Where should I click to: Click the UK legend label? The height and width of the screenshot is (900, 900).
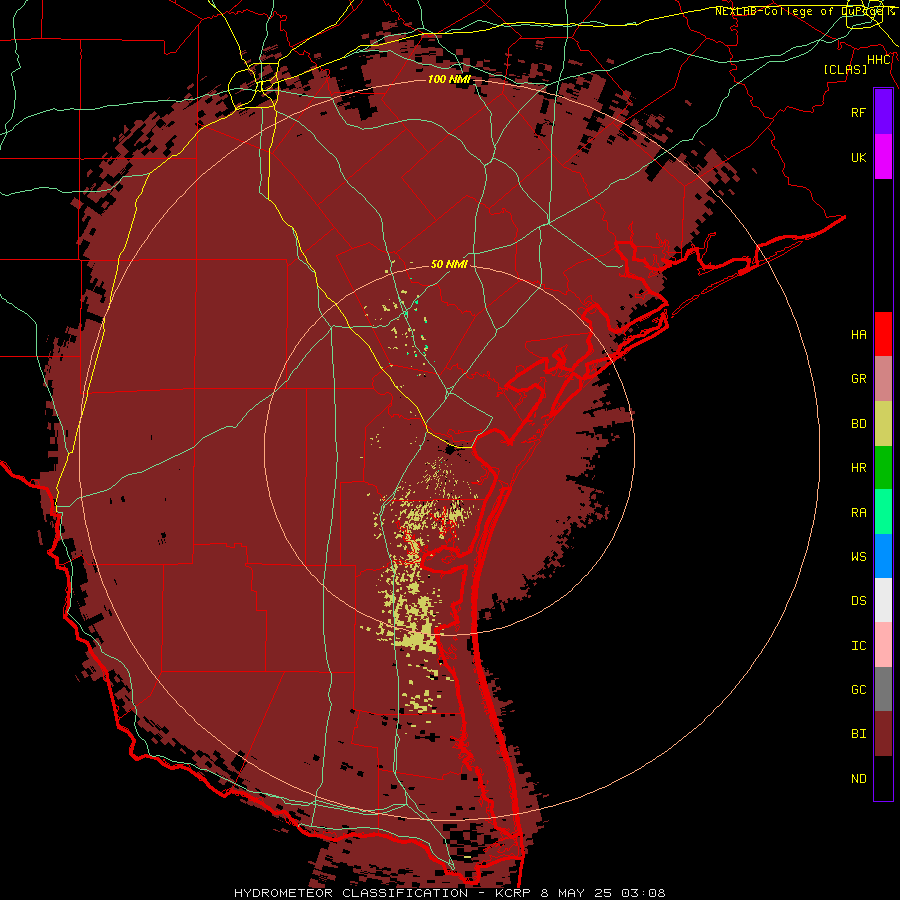click(858, 157)
